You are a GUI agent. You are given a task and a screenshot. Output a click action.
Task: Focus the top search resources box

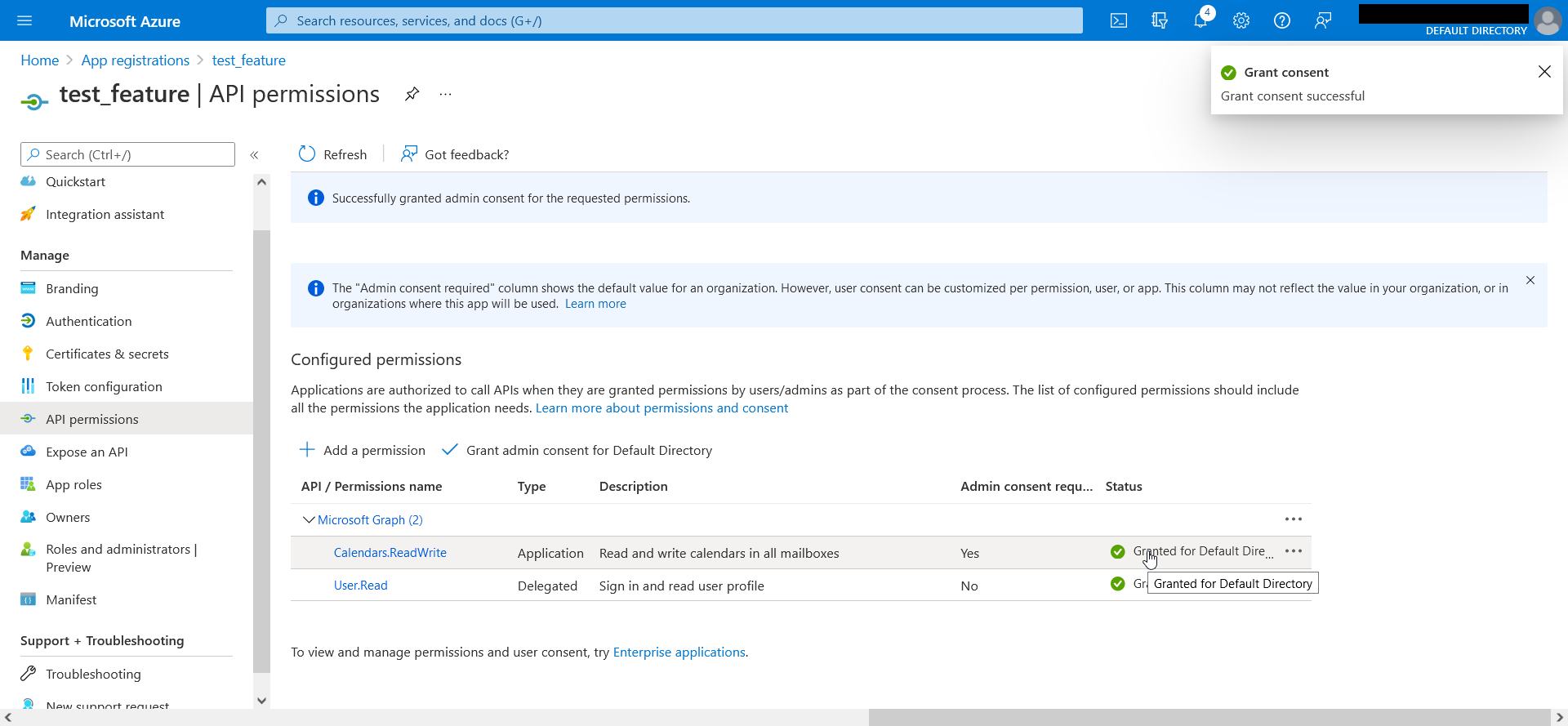(x=675, y=20)
